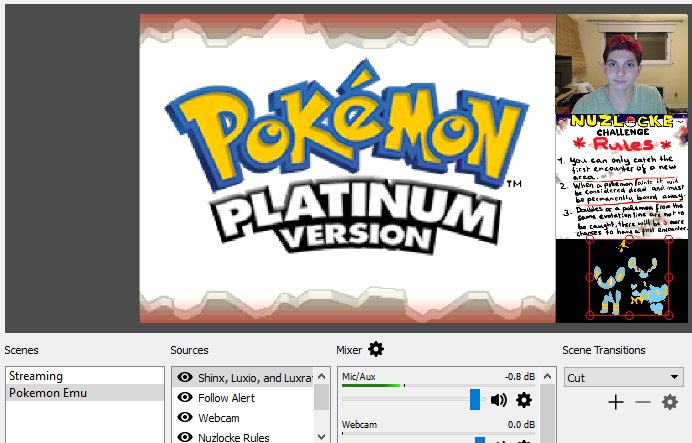This screenshot has height=443, width=692.
Task: Open scene transition properties gear
Action: pyautogui.click(x=669, y=402)
